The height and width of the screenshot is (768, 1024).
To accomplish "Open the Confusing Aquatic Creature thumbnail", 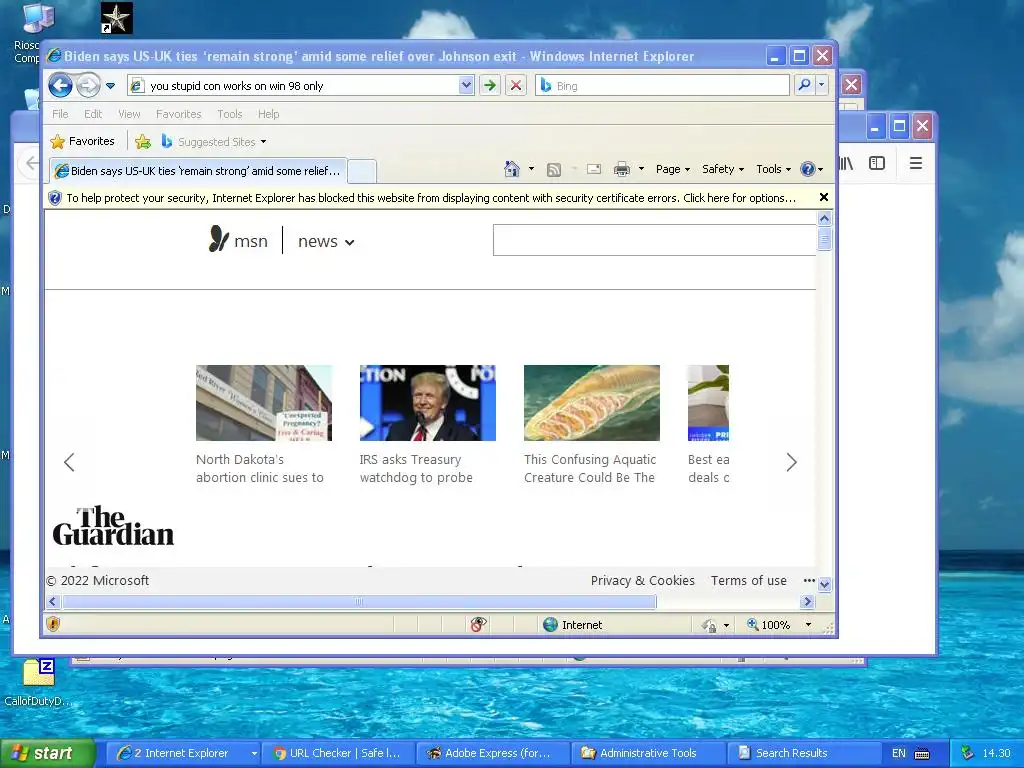I will 592,403.
